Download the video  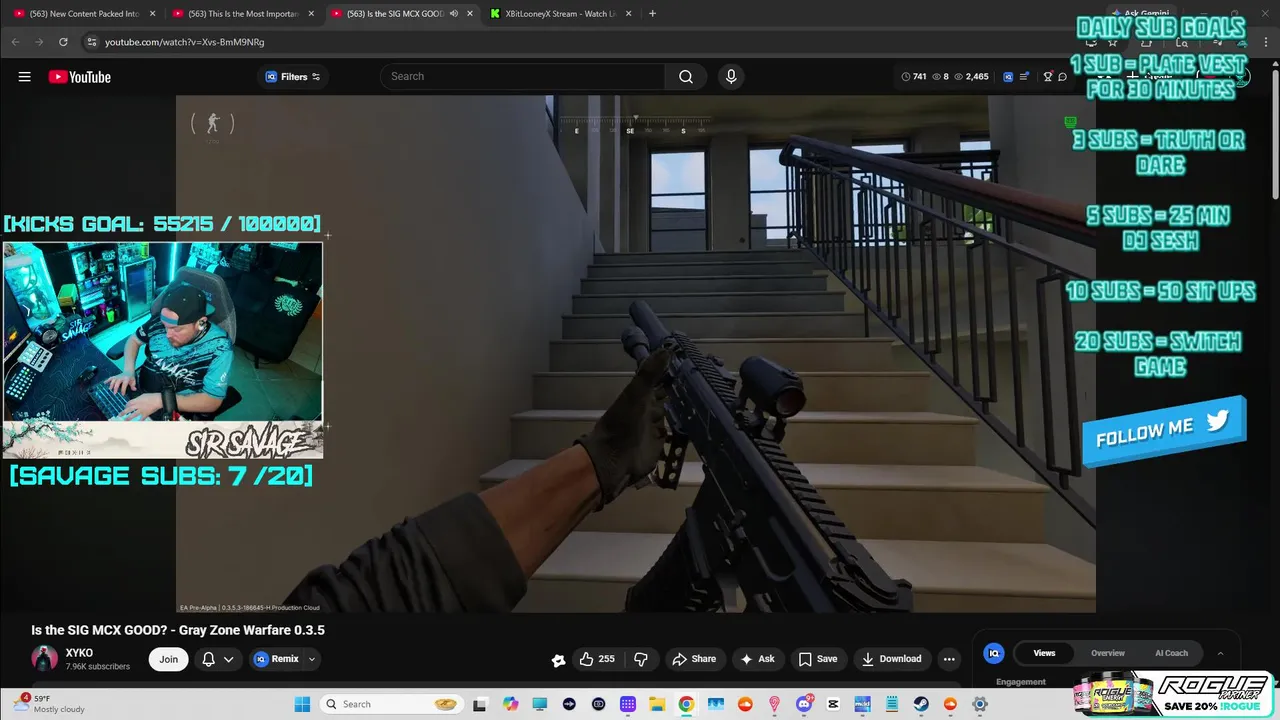892,659
